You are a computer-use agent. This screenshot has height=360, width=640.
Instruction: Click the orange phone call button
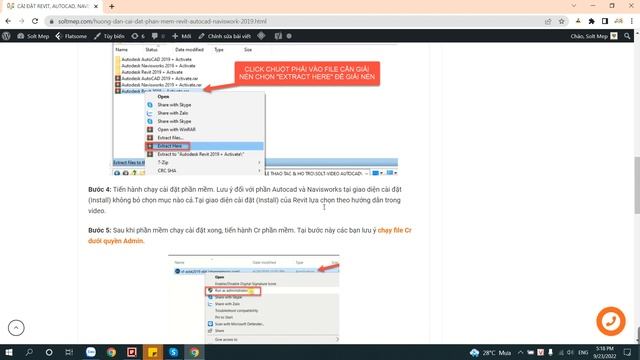(611, 321)
